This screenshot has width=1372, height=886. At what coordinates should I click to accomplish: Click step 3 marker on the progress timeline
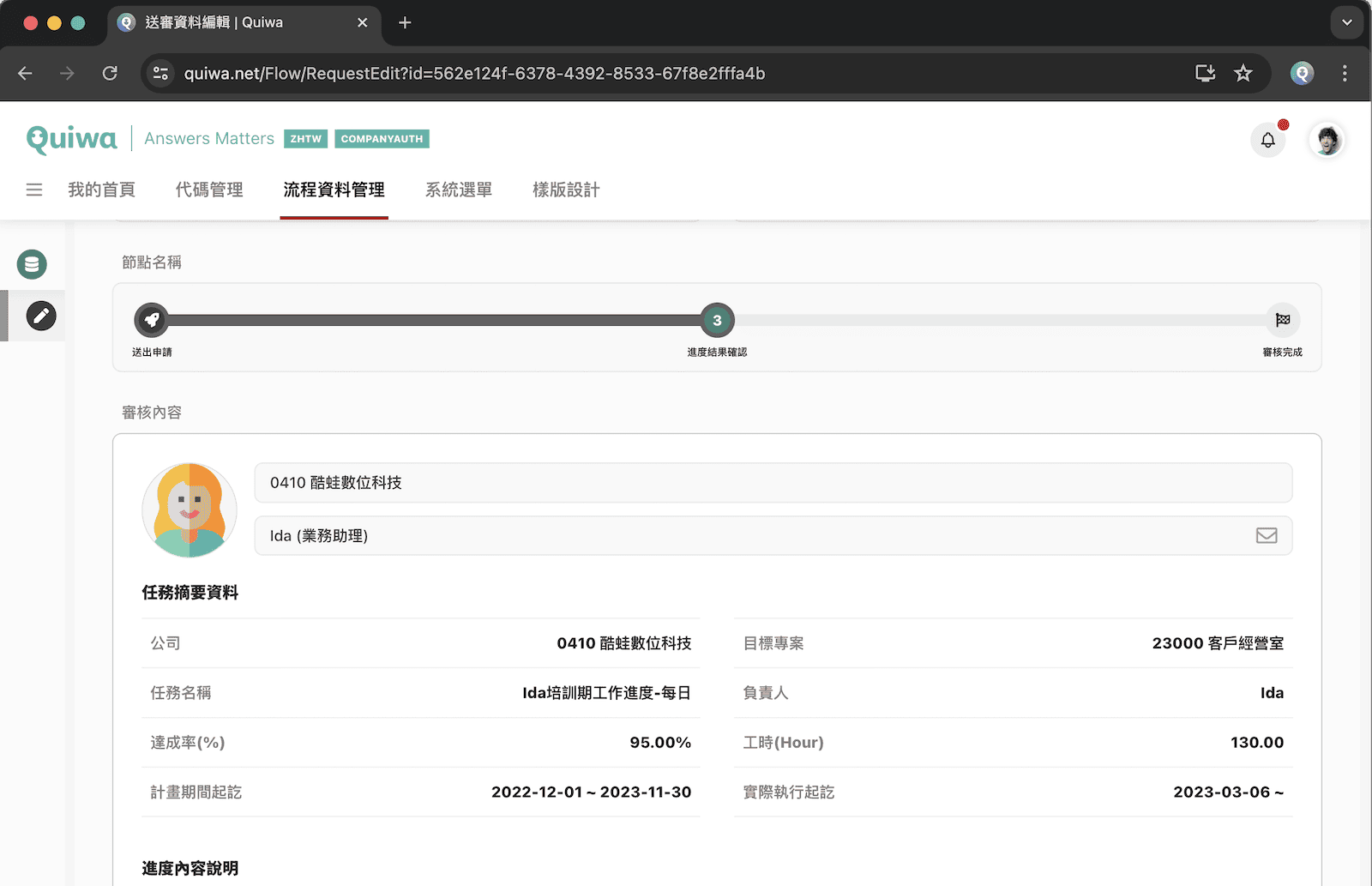click(717, 320)
